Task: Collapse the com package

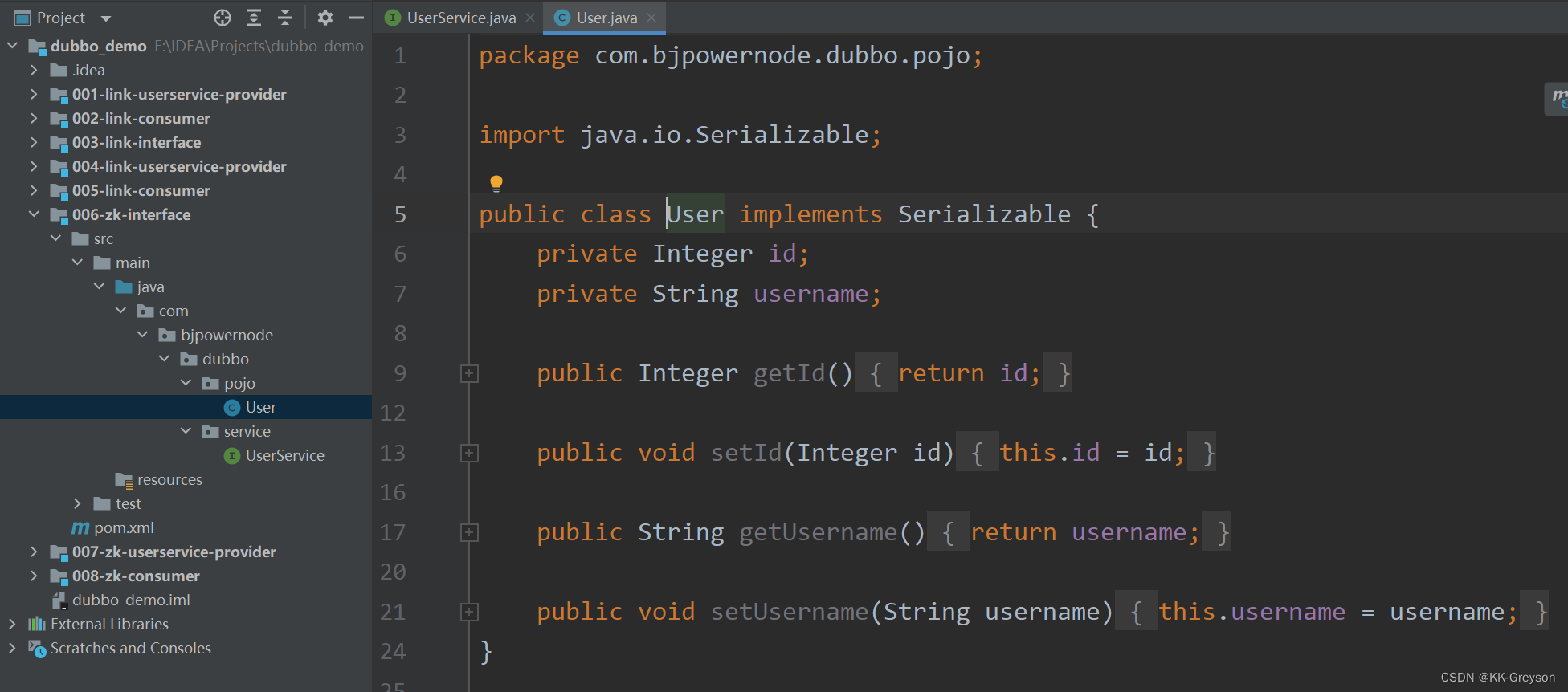Action: coord(120,311)
